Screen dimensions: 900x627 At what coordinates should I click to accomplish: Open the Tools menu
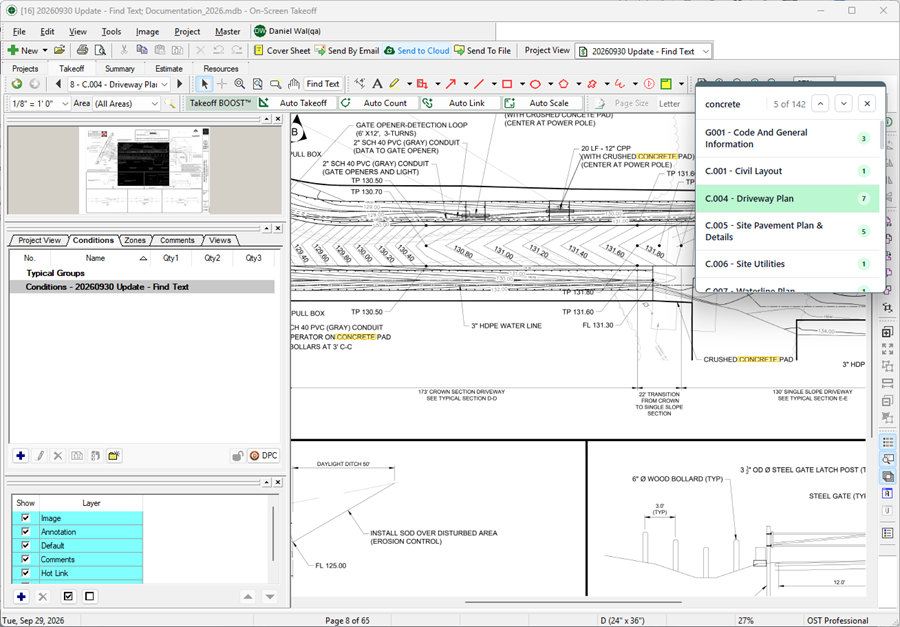(x=111, y=32)
